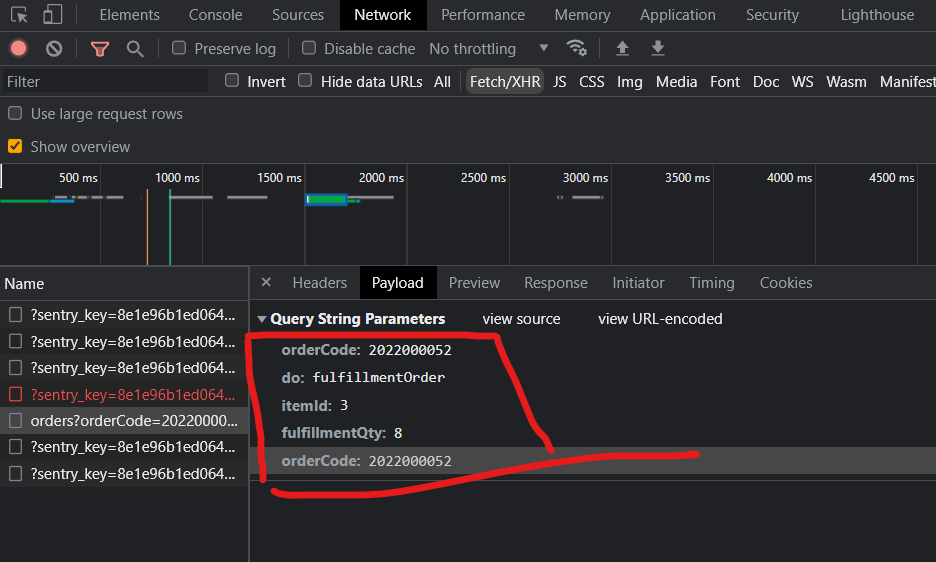This screenshot has width=936, height=562.
Task: Select highlighted orderCode: 2022000052 row
Action: 593,460
